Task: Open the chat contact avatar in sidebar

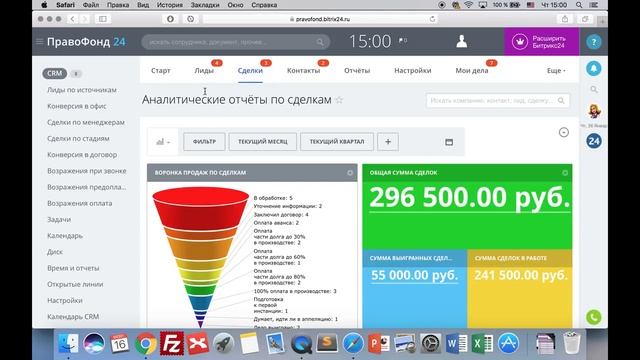Action: pyautogui.click(x=594, y=111)
